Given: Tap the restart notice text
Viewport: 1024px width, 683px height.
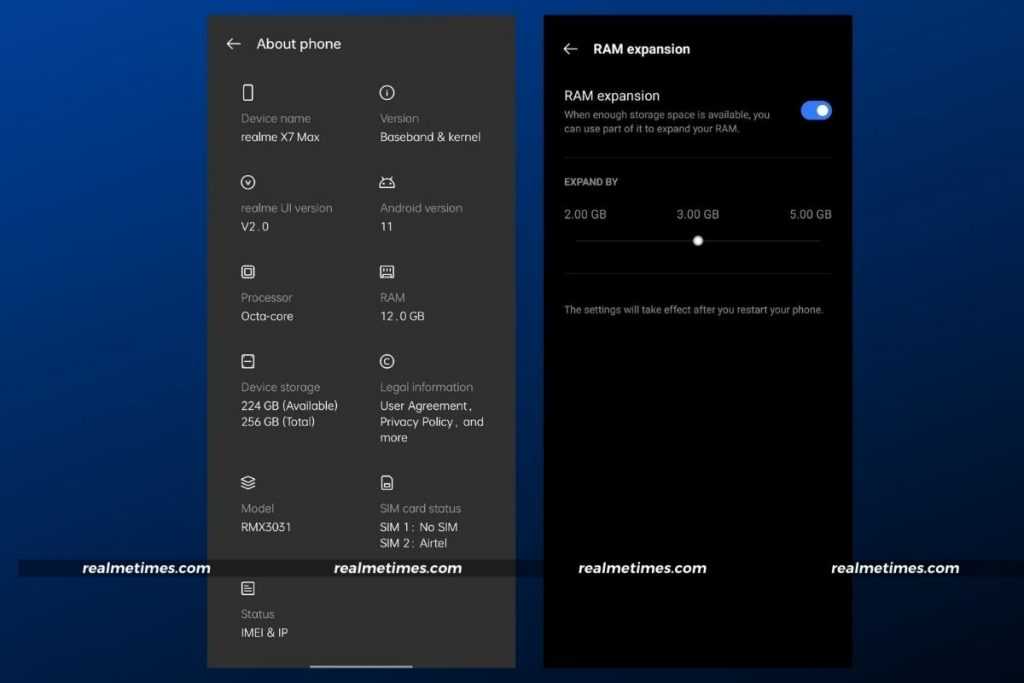Looking at the screenshot, I should click(x=694, y=310).
